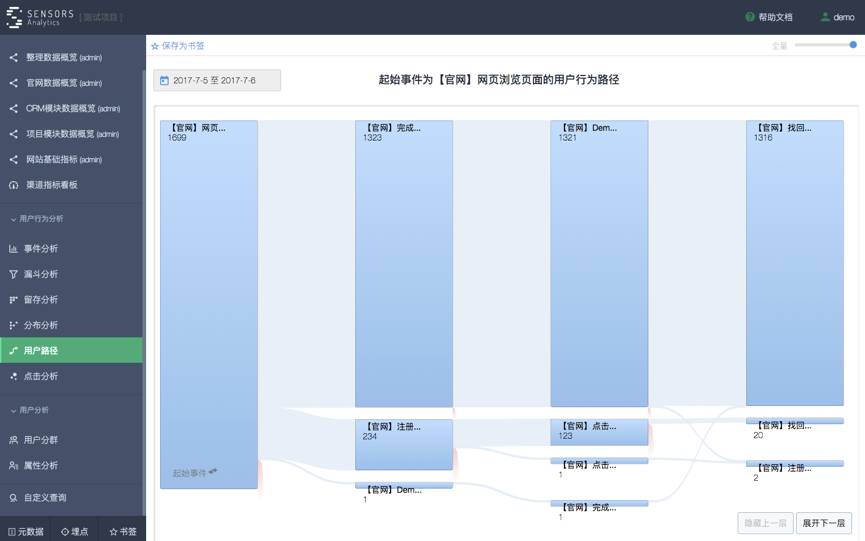Screen dimensions: 865x541
Task: Select the active 用户路径 menu item
Action: [71, 350]
